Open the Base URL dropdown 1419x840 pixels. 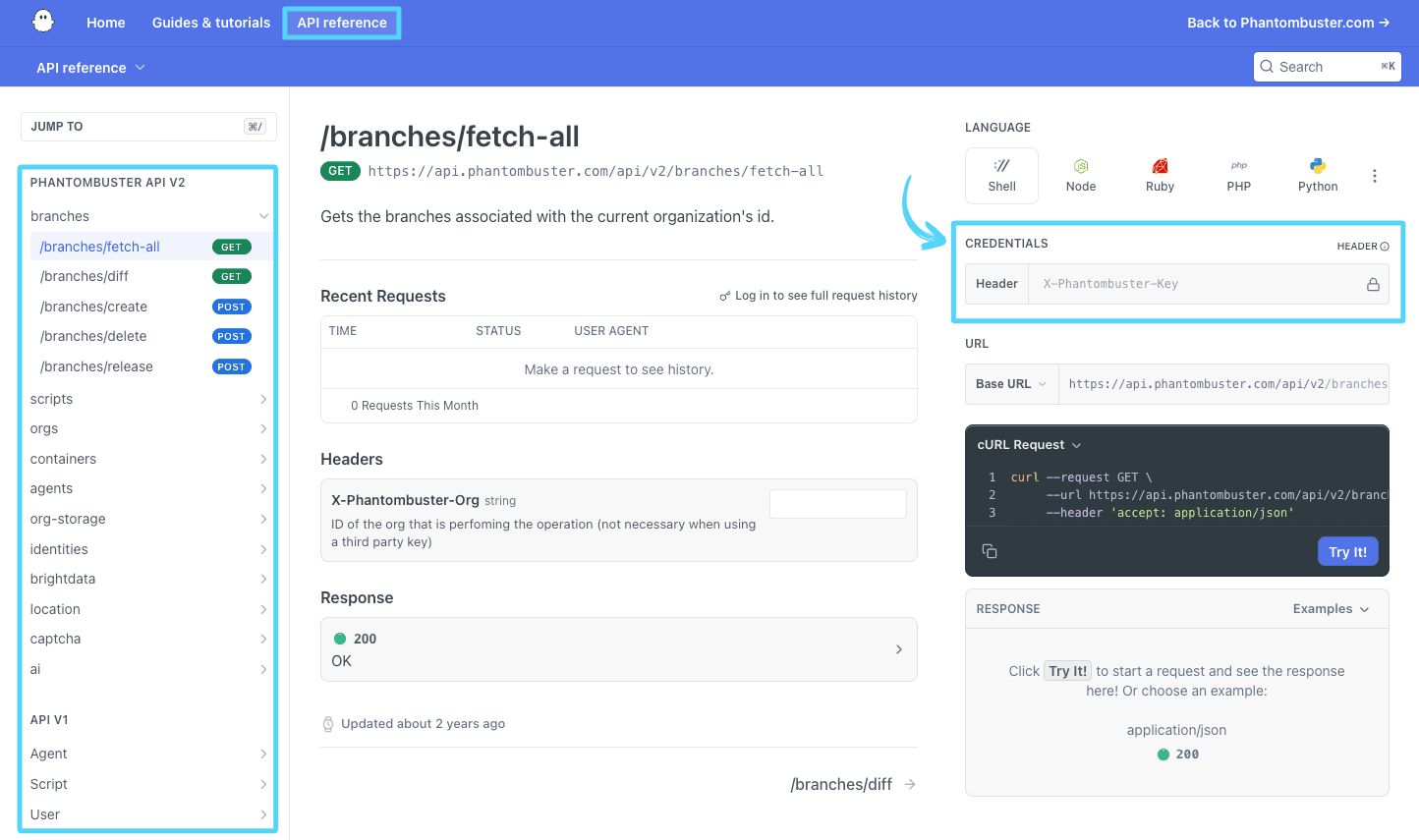(1011, 384)
